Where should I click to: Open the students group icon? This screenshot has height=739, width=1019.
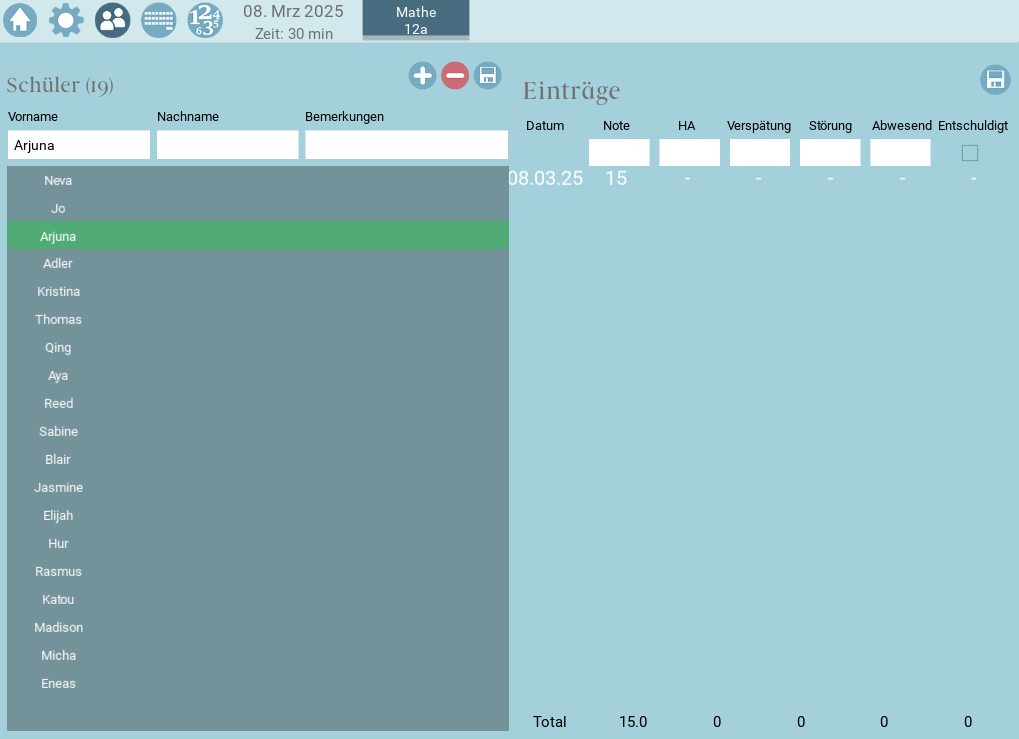point(112,20)
